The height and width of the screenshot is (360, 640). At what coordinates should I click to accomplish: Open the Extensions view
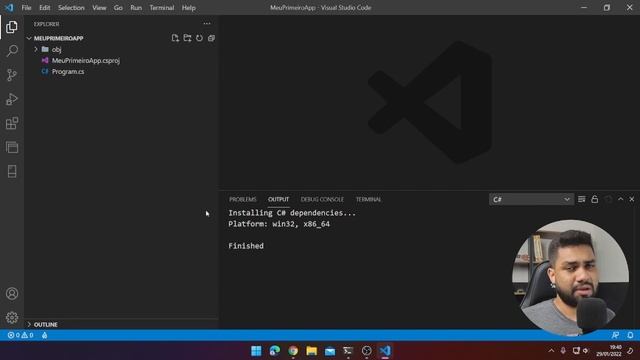pos(12,123)
